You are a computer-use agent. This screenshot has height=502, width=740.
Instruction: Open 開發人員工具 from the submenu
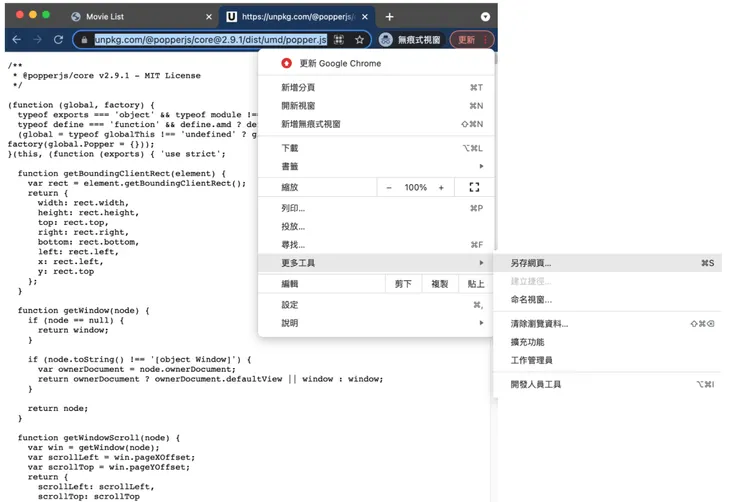click(x=608, y=385)
